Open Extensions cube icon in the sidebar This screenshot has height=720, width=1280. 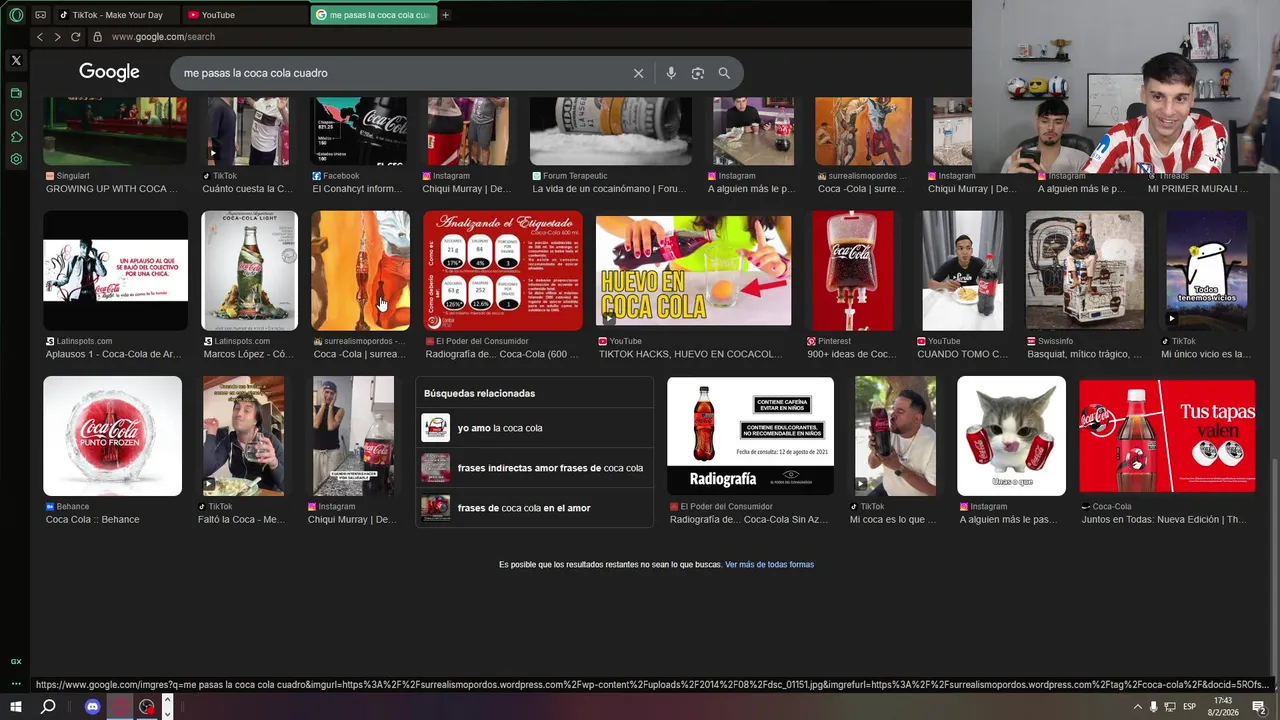pyautogui.click(x=16, y=137)
